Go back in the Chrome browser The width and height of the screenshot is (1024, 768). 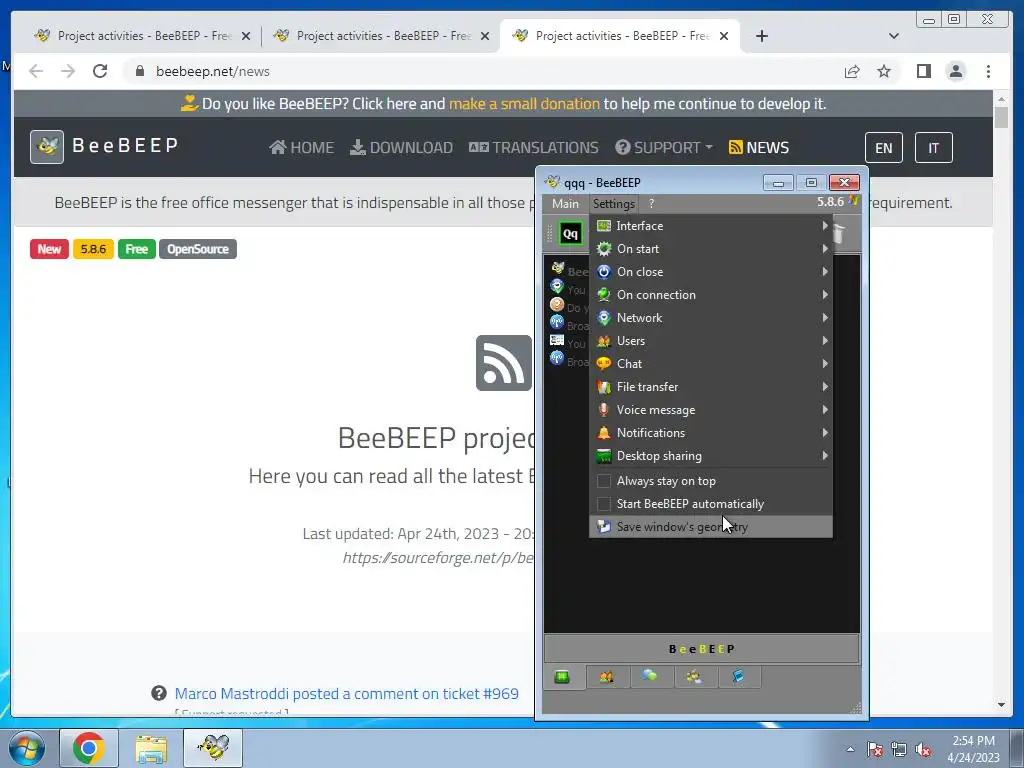36,71
